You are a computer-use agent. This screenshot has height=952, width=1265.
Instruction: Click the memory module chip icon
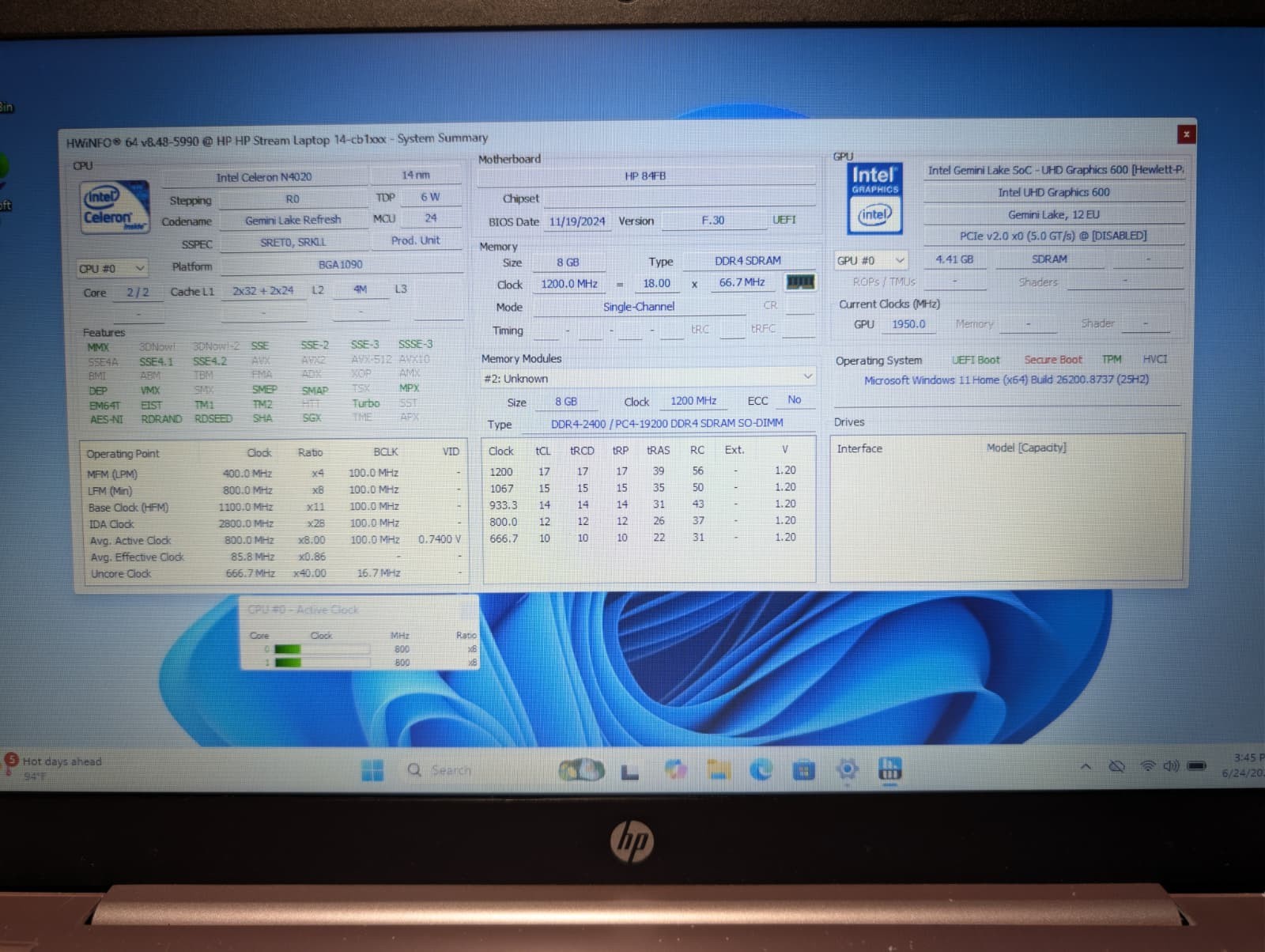[x=800, y=282]
